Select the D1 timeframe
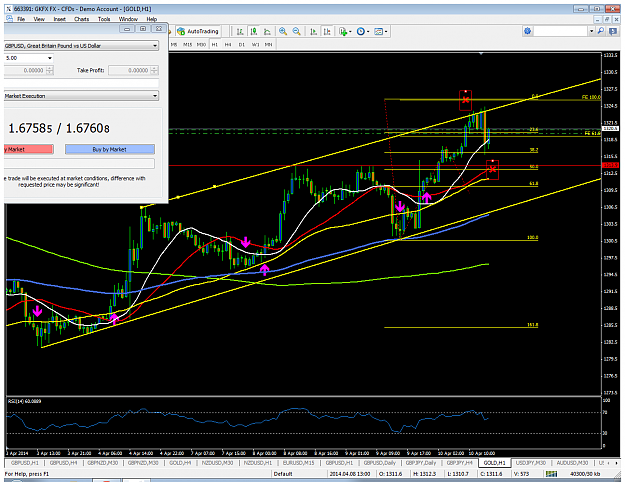This screenshot has height=482, width=625. pyautogui.click(x=242, y=45)
